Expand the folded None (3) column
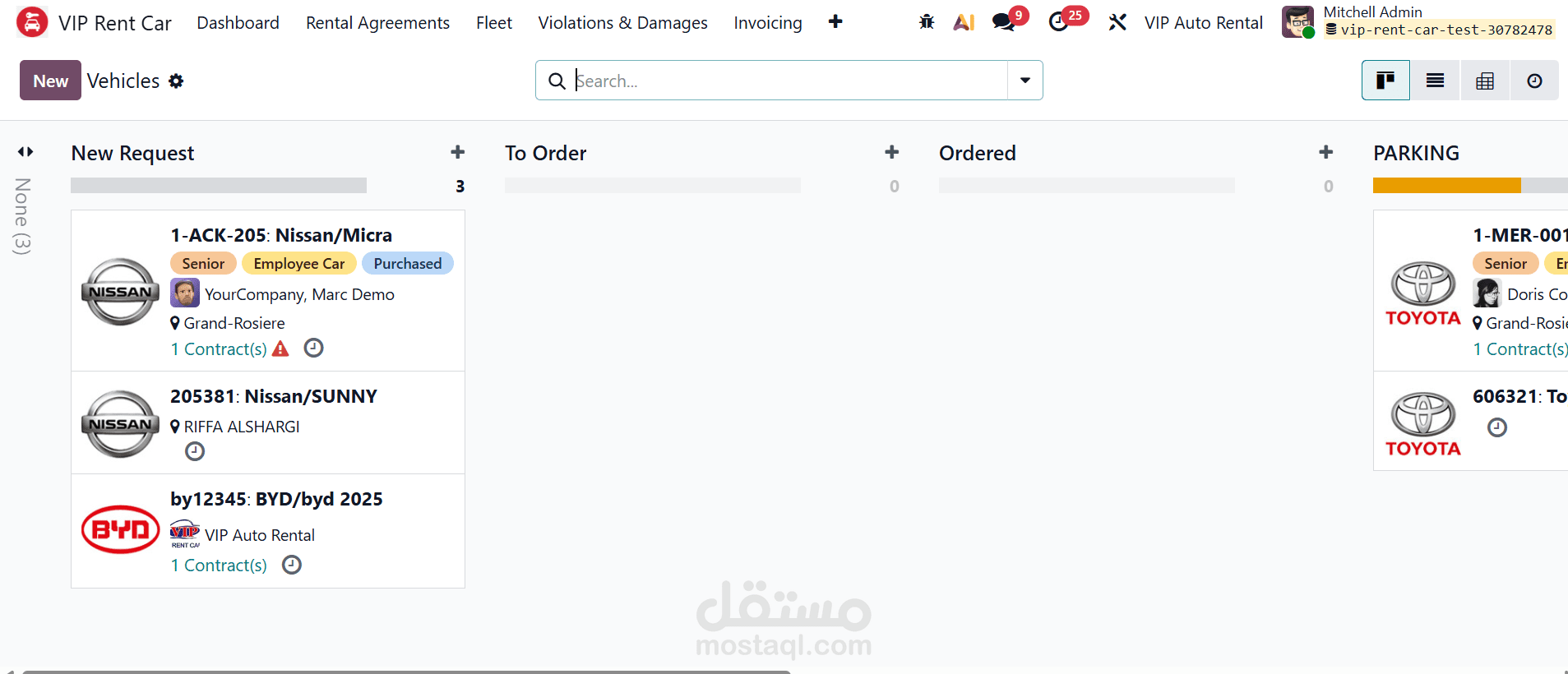The height and width of the screenshot is (674, 1568). coord(25,151)
